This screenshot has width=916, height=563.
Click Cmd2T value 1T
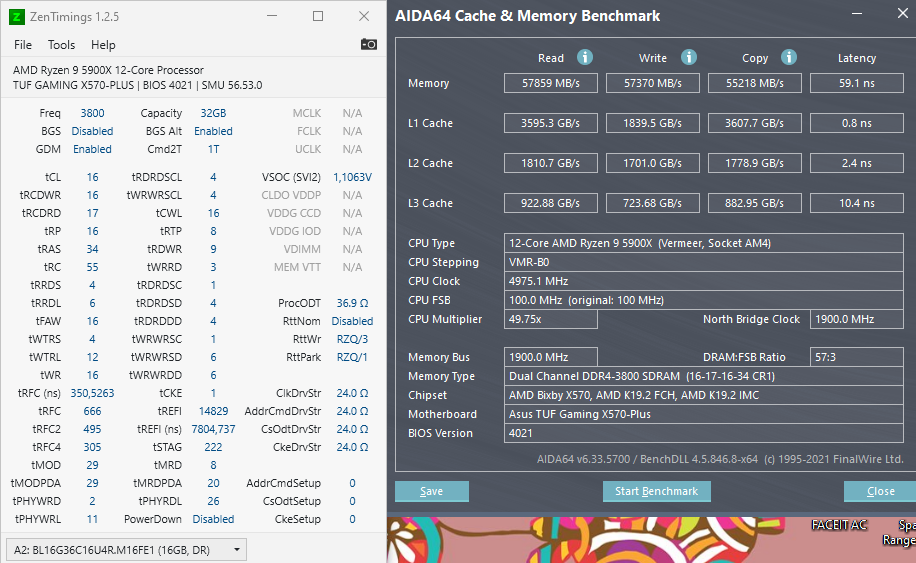tap(213, 149)
